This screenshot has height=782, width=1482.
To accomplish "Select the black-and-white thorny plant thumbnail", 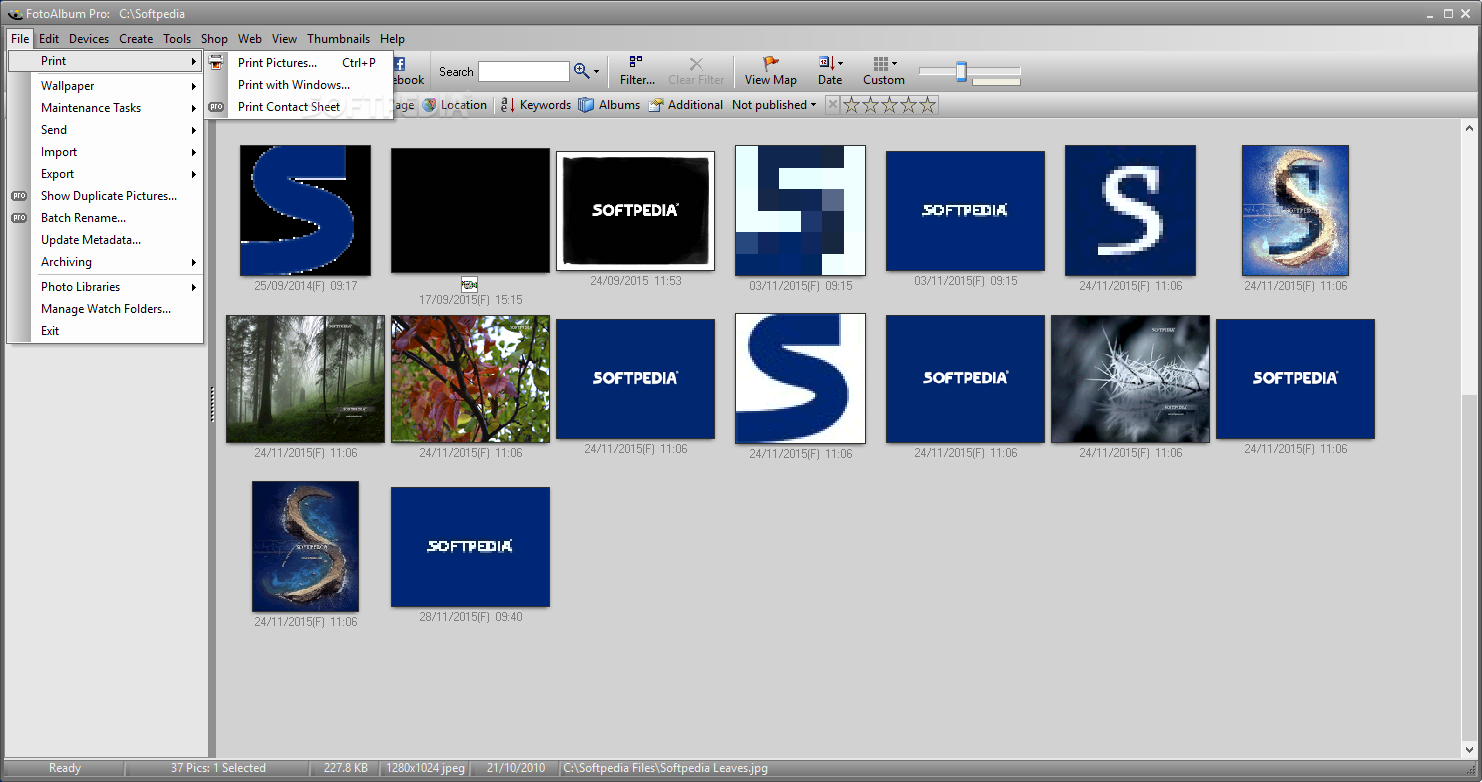I will pos(1130,379).
